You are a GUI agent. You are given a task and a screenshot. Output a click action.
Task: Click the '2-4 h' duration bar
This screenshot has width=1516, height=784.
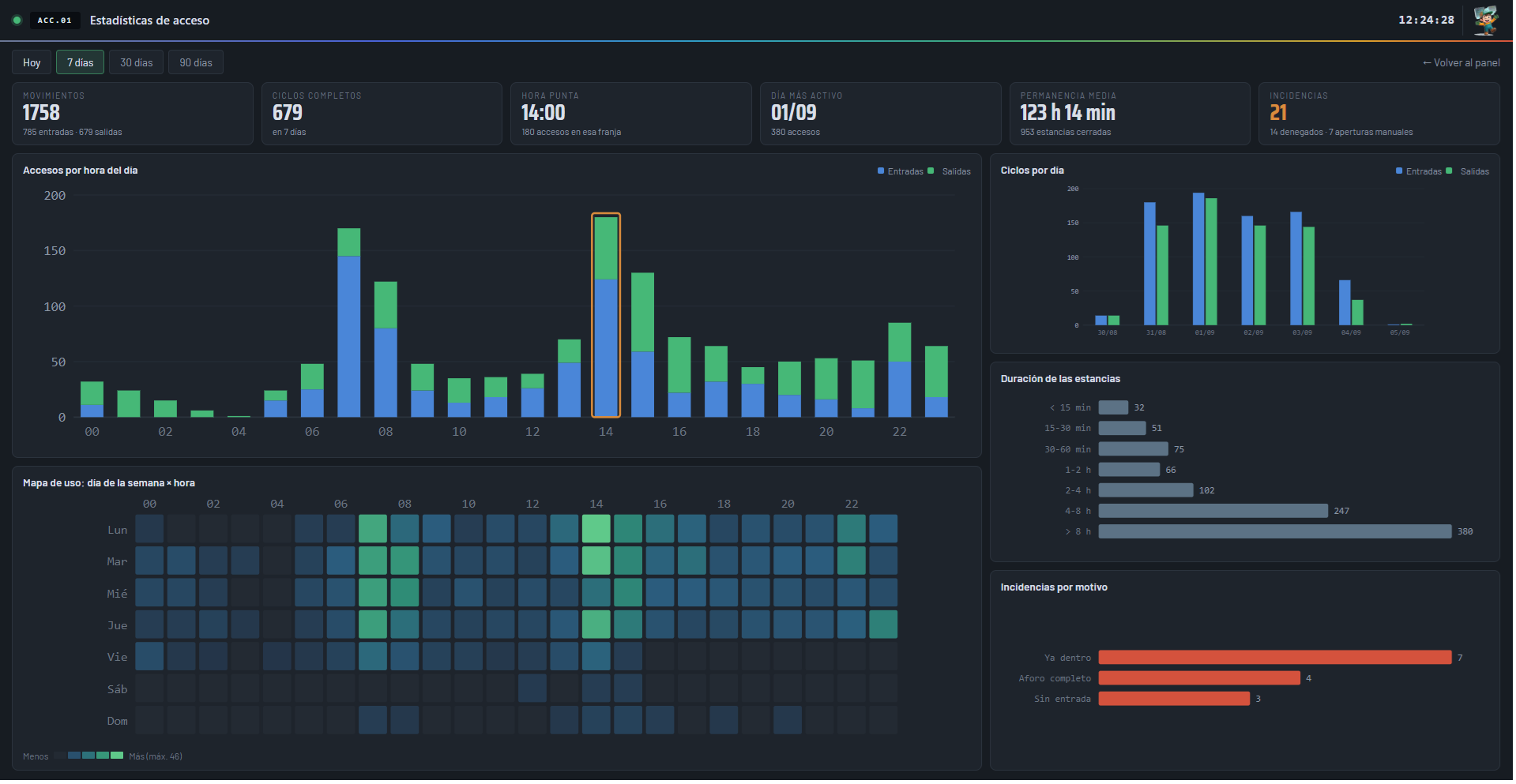pyautogui.click(x=1146, y=490)
